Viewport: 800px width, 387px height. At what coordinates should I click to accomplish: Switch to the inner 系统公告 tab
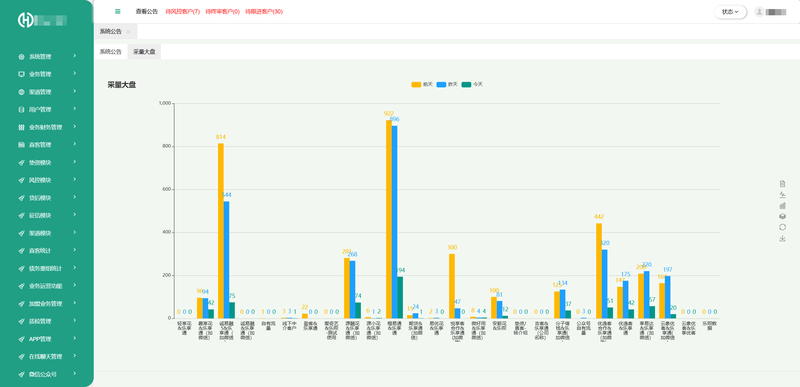click(111, 51)
